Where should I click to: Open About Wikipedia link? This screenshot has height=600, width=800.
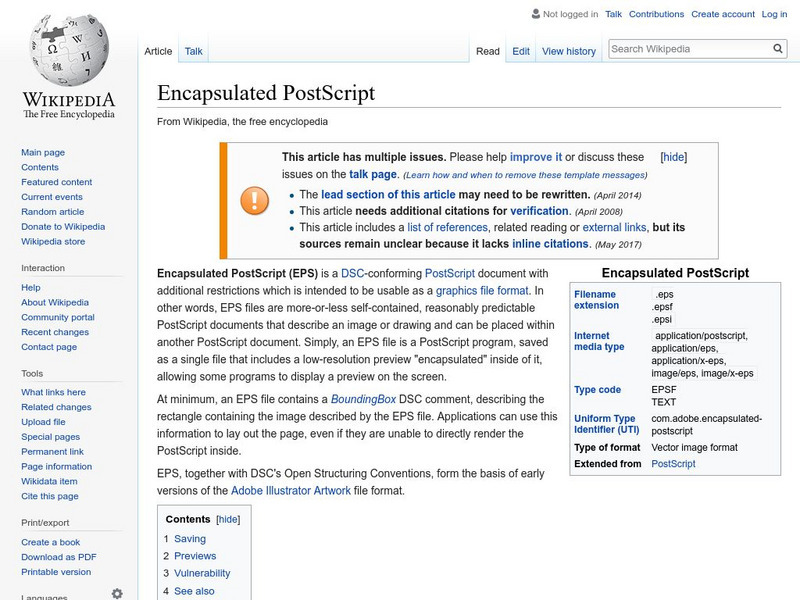coord(55,302)
